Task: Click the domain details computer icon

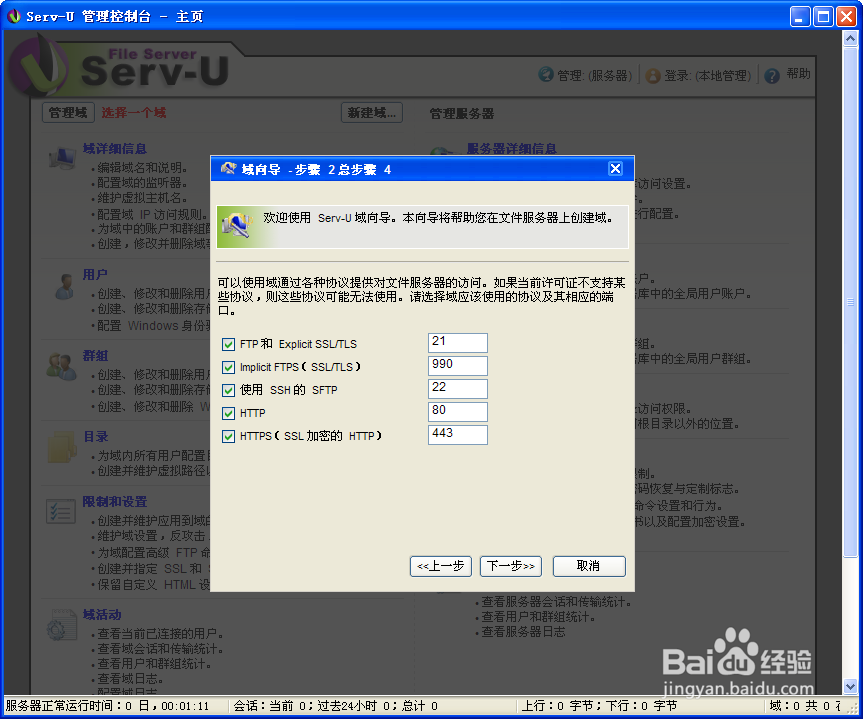Action: coord(62,159)
